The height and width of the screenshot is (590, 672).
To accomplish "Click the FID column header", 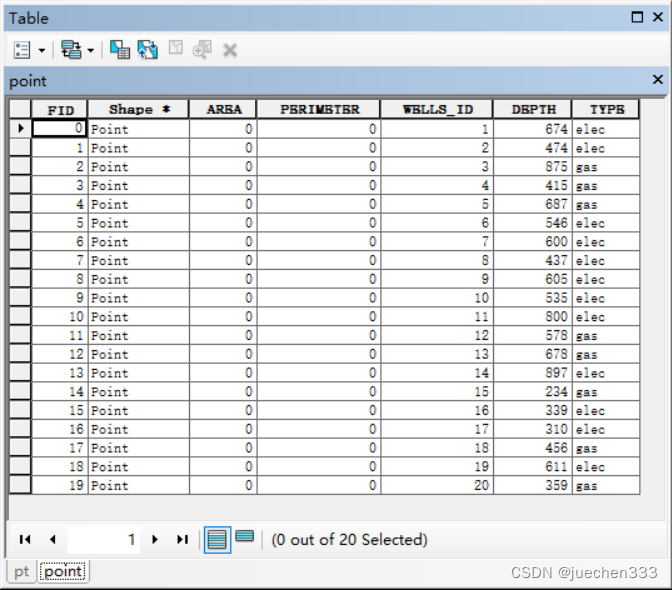I will click(x=60, y=110).
